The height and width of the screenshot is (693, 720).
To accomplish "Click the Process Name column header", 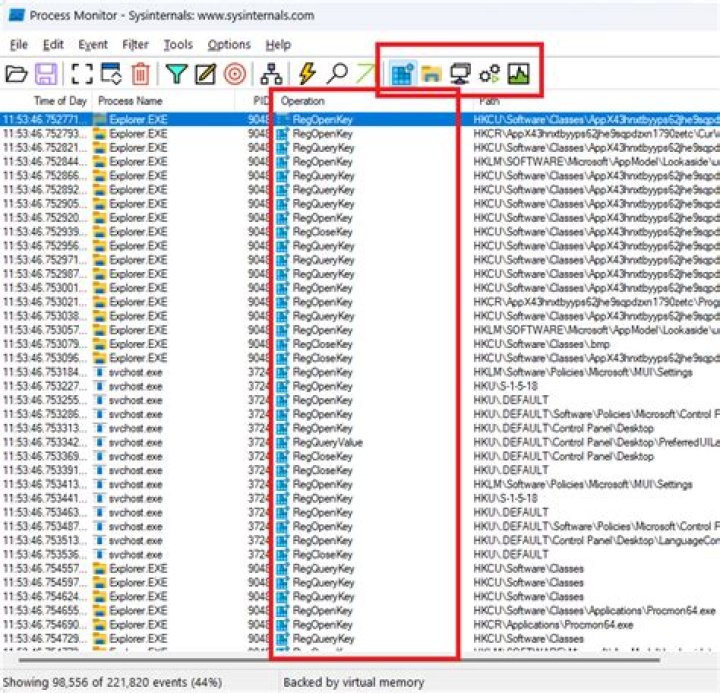I will pyautogui.click(x=163, y=101).
